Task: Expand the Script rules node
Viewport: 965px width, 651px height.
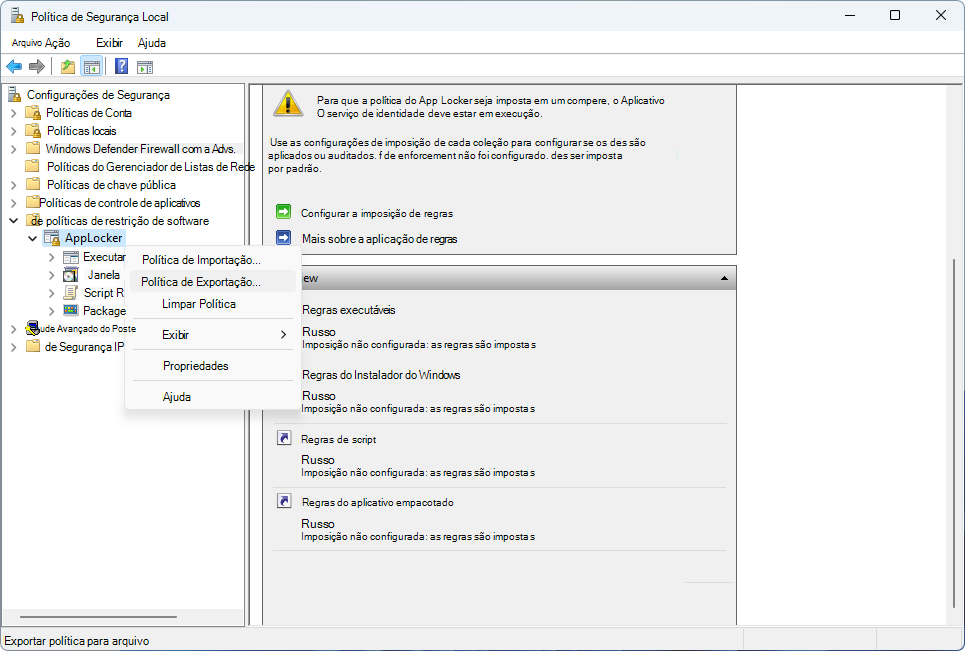Action: (52, 293)
